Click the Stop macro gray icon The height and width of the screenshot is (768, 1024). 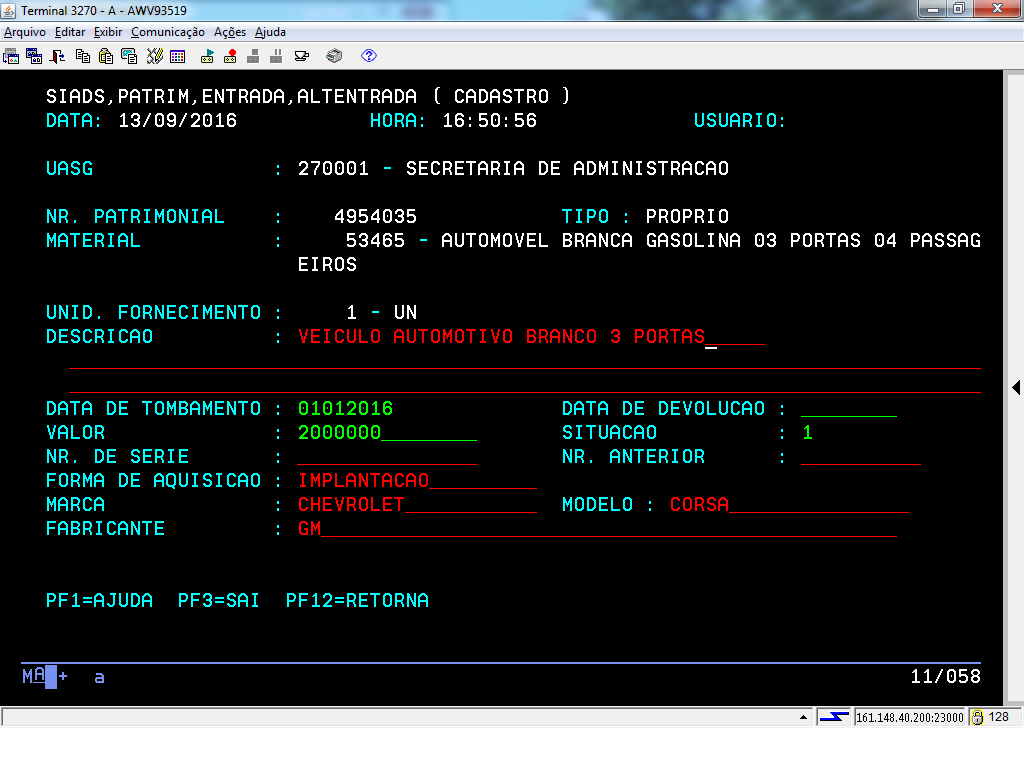[x=253, y=56]
